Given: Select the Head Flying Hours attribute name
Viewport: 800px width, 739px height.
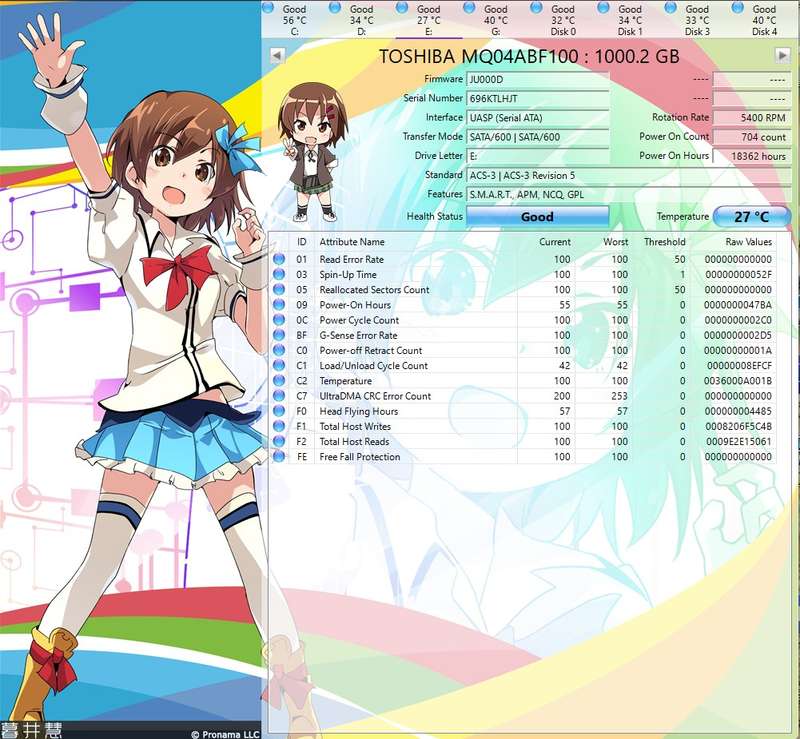Looking at the screenshot, I should click(359, 411).
